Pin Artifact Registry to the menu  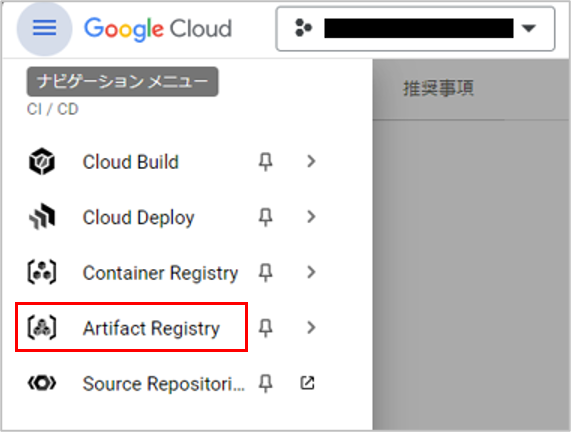265,328
